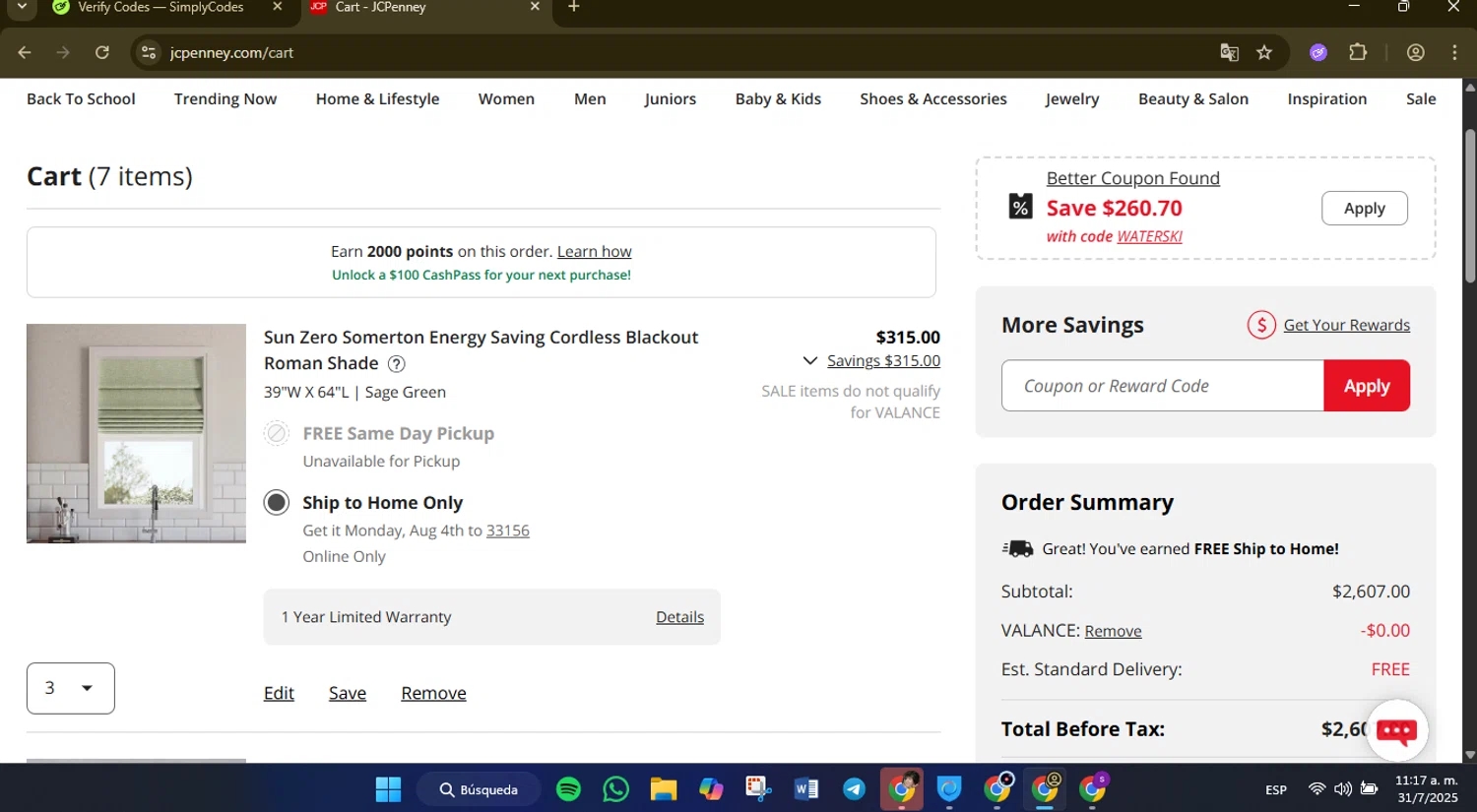Open the quantity dropdown showing 3
Screen dimensions: 1477x812
point(71,688)
